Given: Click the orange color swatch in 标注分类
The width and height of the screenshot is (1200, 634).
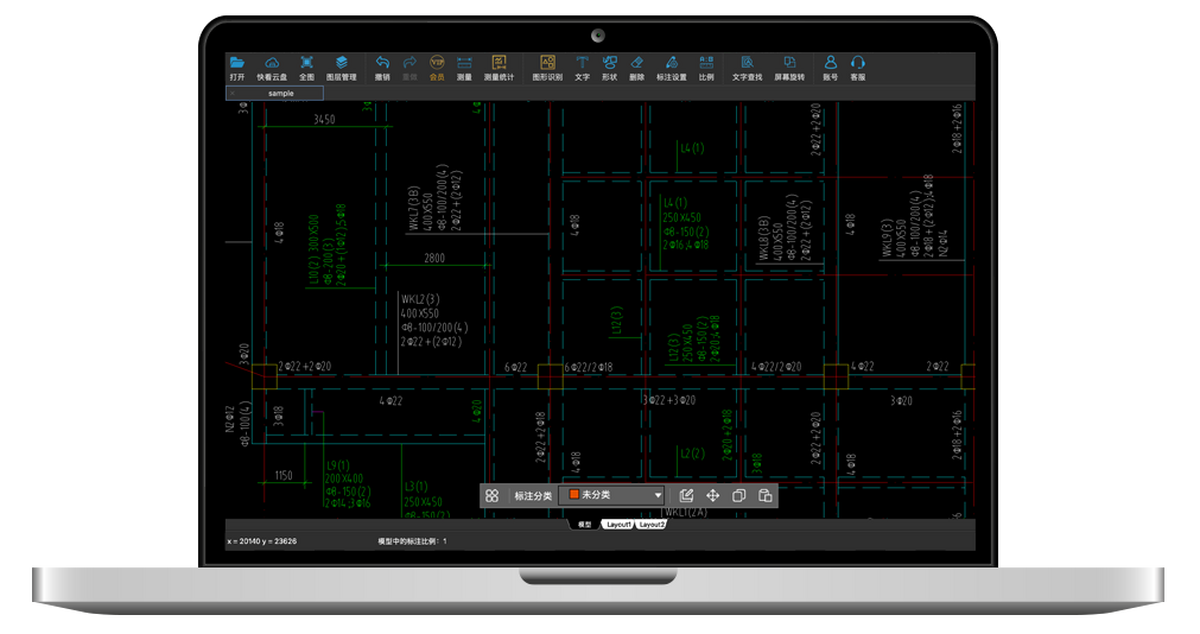Looking at the screenshot, I should (574, 495).
